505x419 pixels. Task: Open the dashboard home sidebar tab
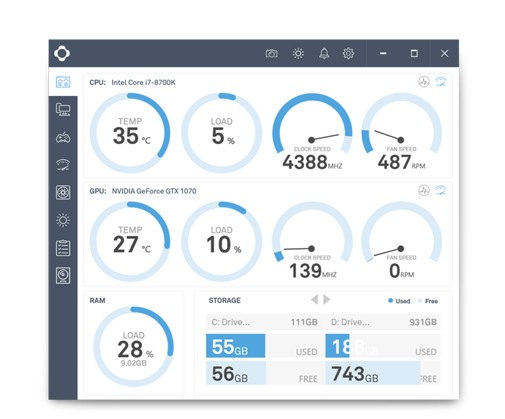(63, 82)
